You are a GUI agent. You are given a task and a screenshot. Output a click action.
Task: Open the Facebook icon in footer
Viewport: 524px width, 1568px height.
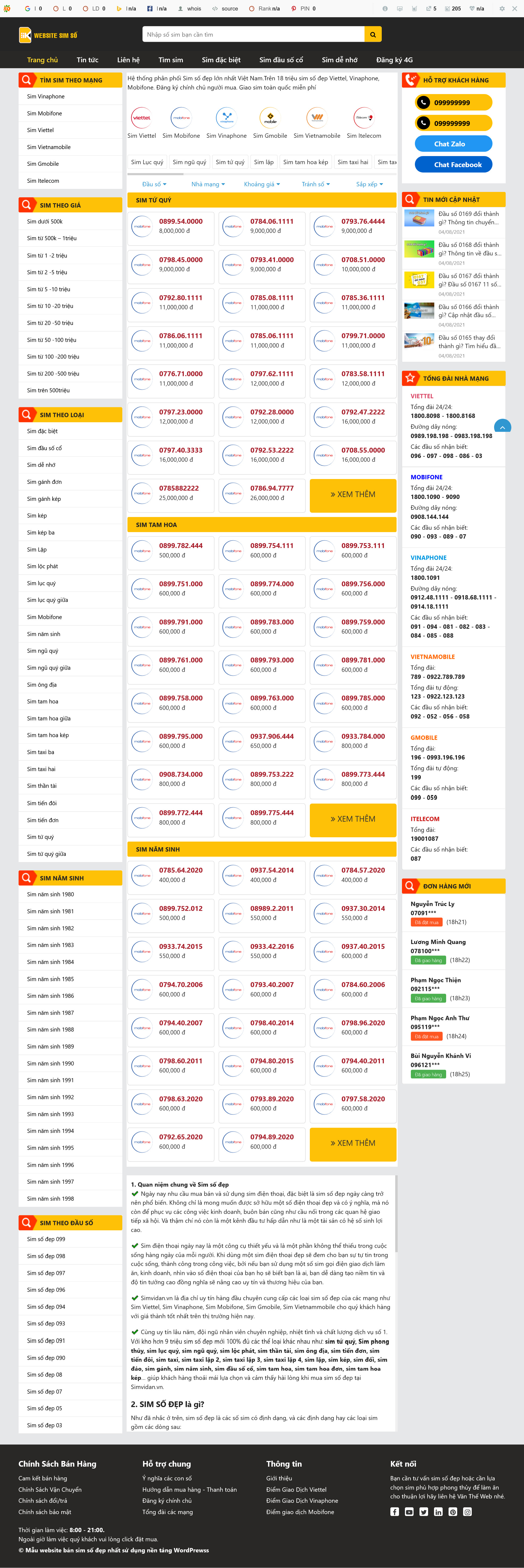click(x=394, y=1511)
